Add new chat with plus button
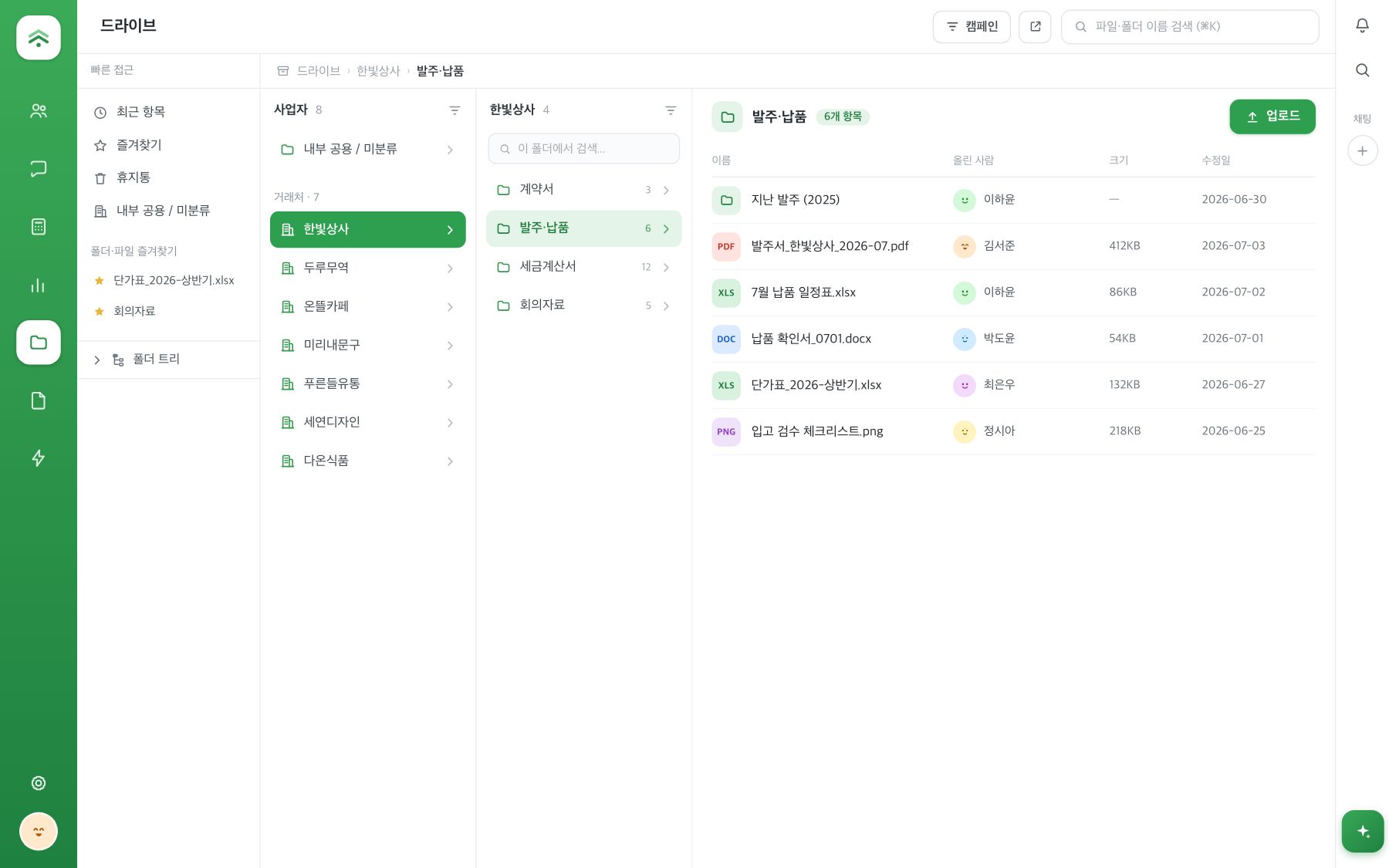The height and width of the screenshot is (868, 1389). [x=1362, y=150]
